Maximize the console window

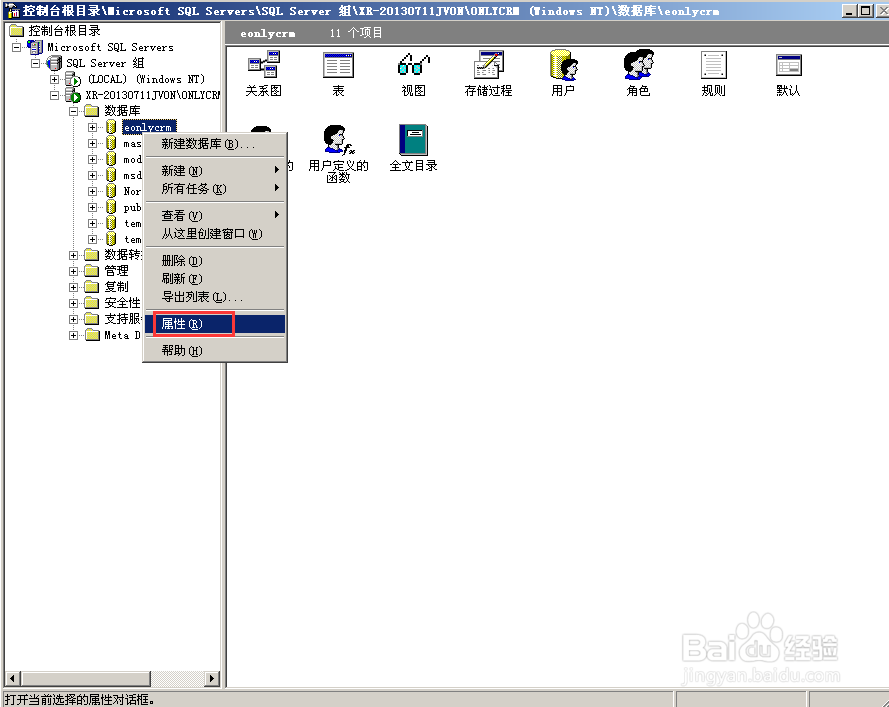(x=865, y=10)
